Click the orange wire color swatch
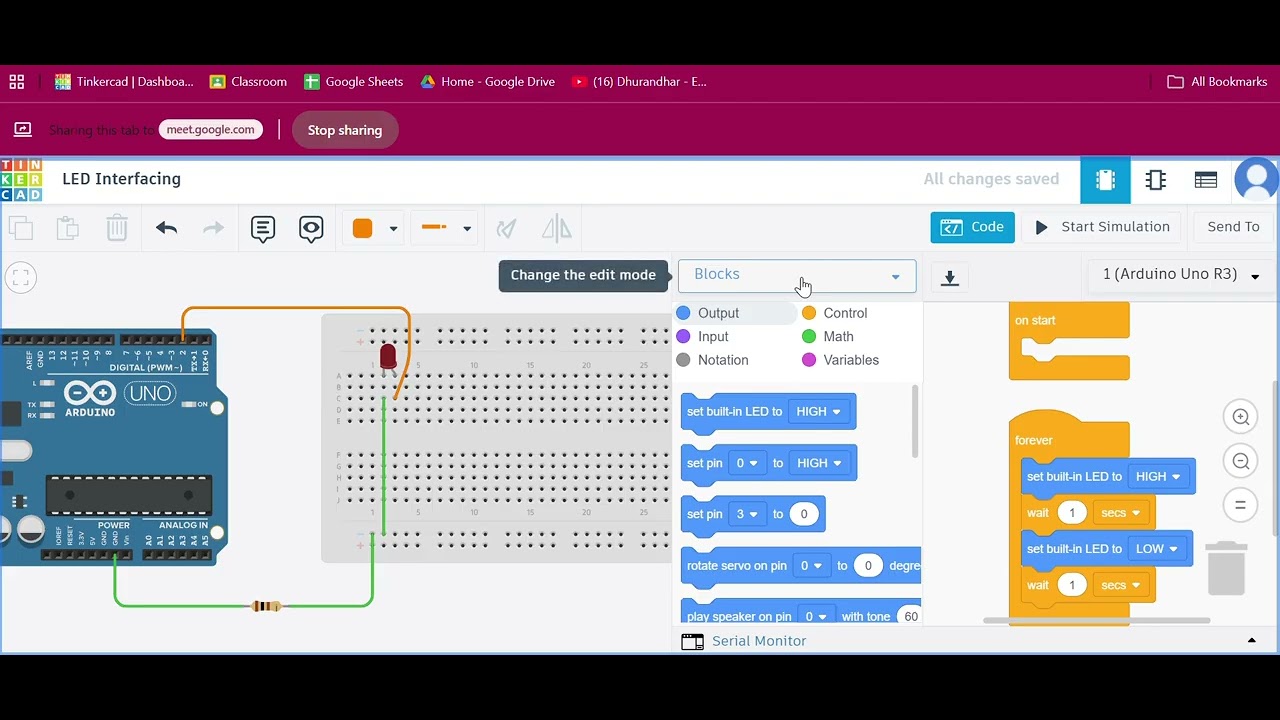1280x720 pixels. 363,228
